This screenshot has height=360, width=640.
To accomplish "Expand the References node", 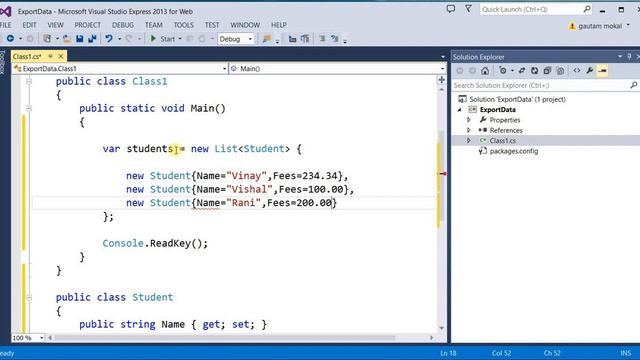I will pyautogui.click(x=469, y=130).
